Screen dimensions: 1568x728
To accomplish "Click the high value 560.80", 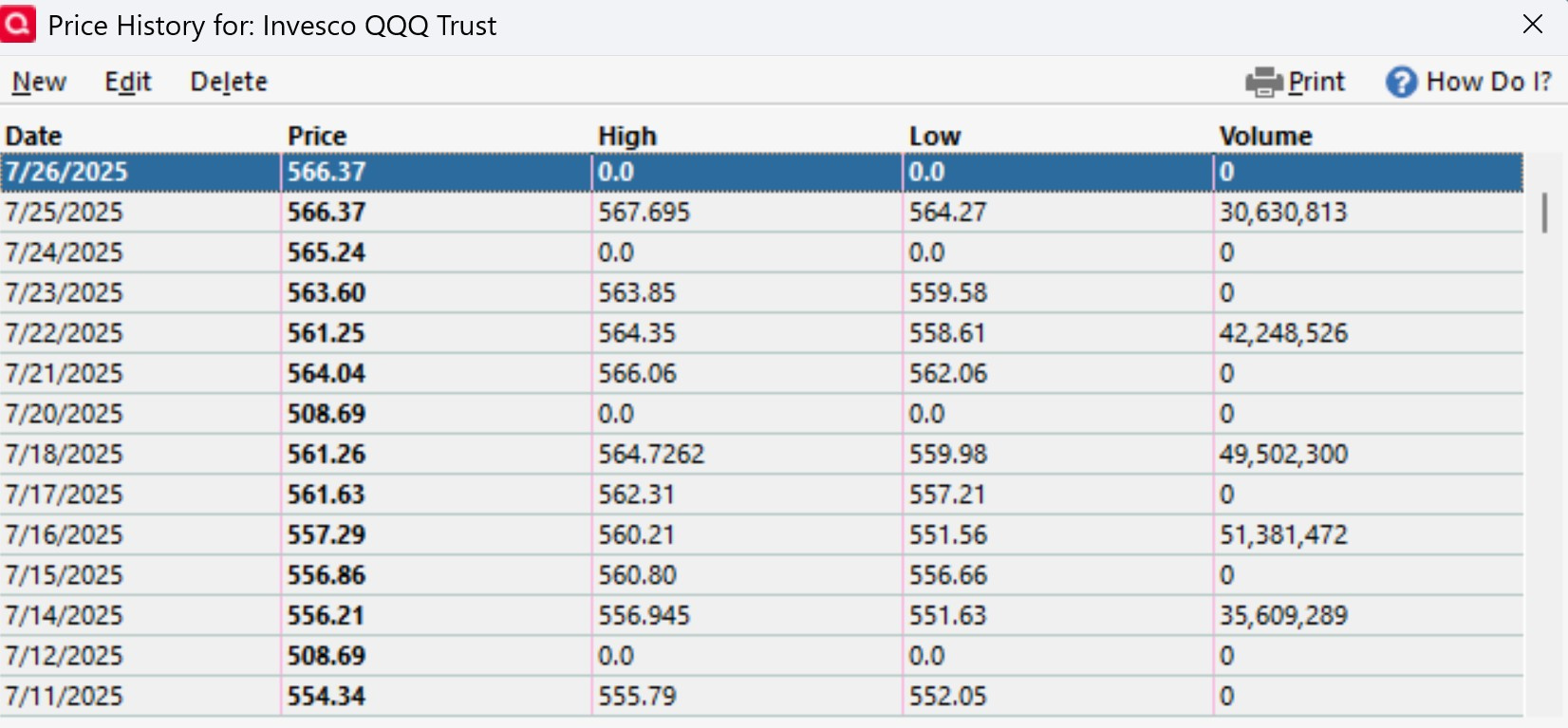I will coord(637,575).
